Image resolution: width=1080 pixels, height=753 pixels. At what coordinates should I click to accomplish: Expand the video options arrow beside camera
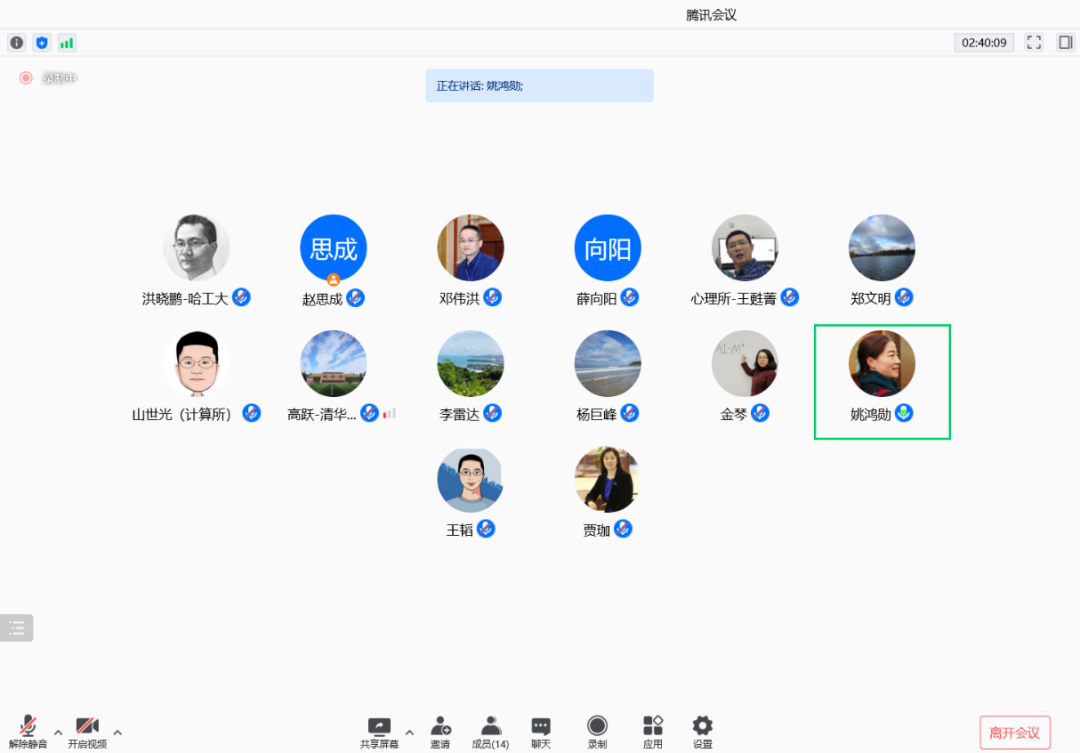point(118,732)
